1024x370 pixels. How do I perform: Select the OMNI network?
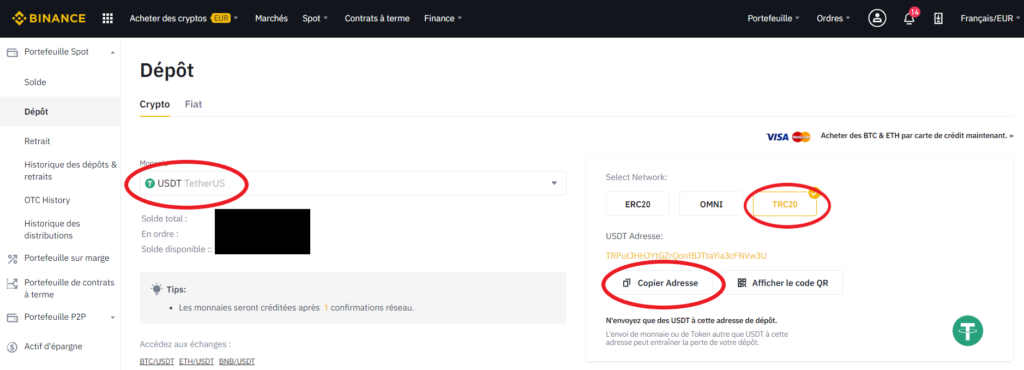[x=711, y=204]
